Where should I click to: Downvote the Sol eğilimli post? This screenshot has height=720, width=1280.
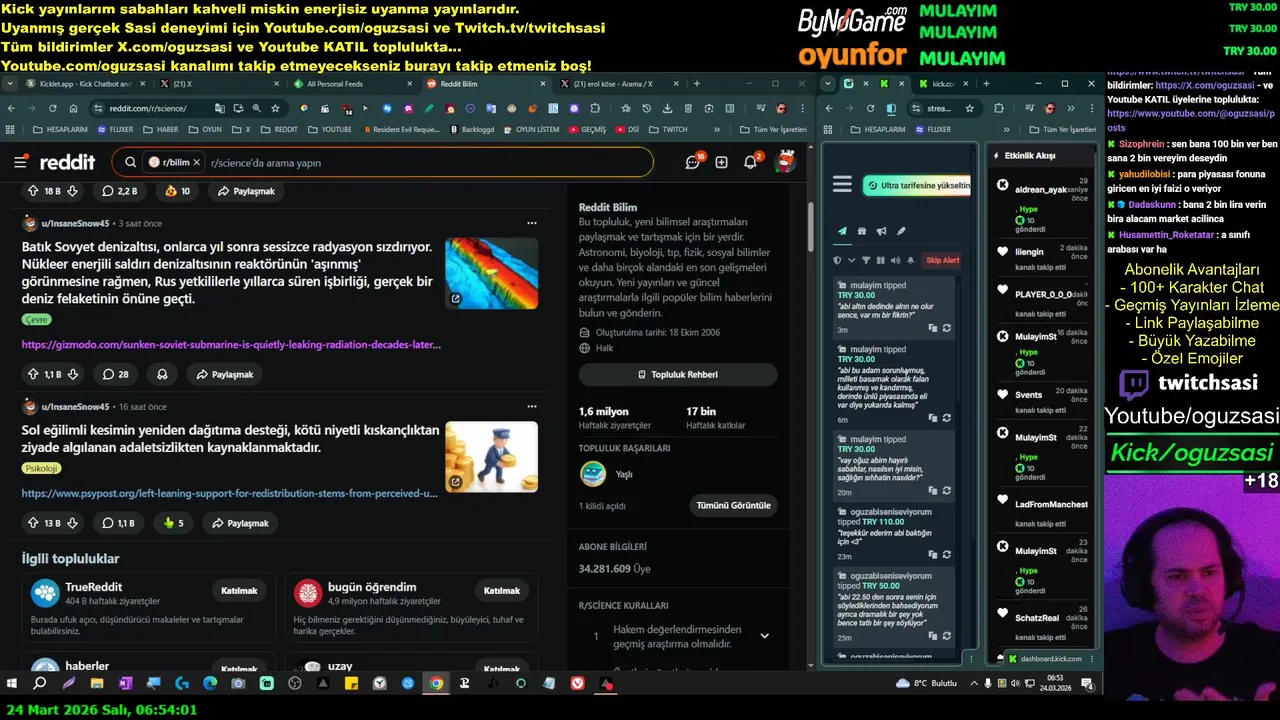[73, 523]
